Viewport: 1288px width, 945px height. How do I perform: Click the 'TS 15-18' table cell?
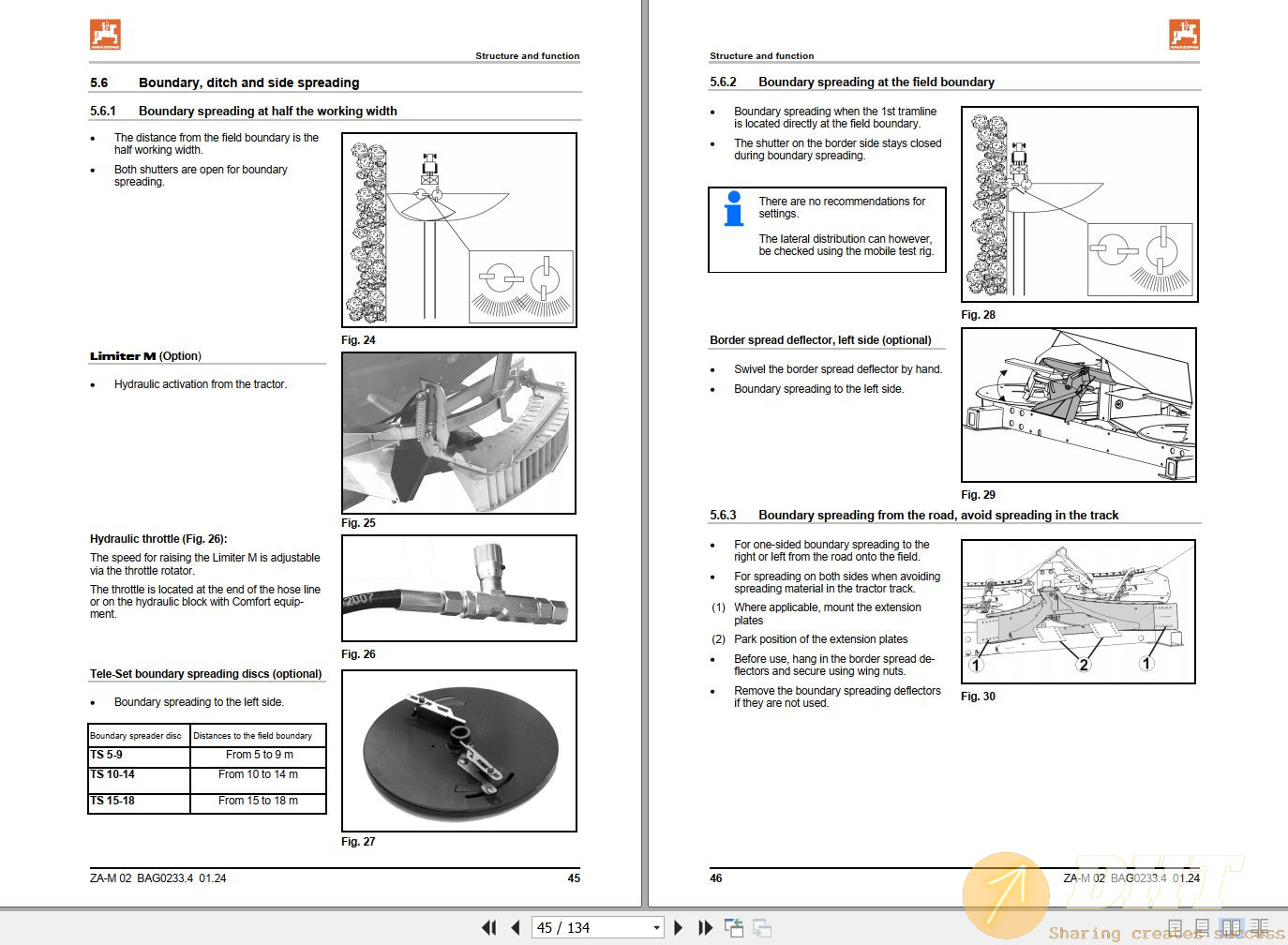click(140, 802)
